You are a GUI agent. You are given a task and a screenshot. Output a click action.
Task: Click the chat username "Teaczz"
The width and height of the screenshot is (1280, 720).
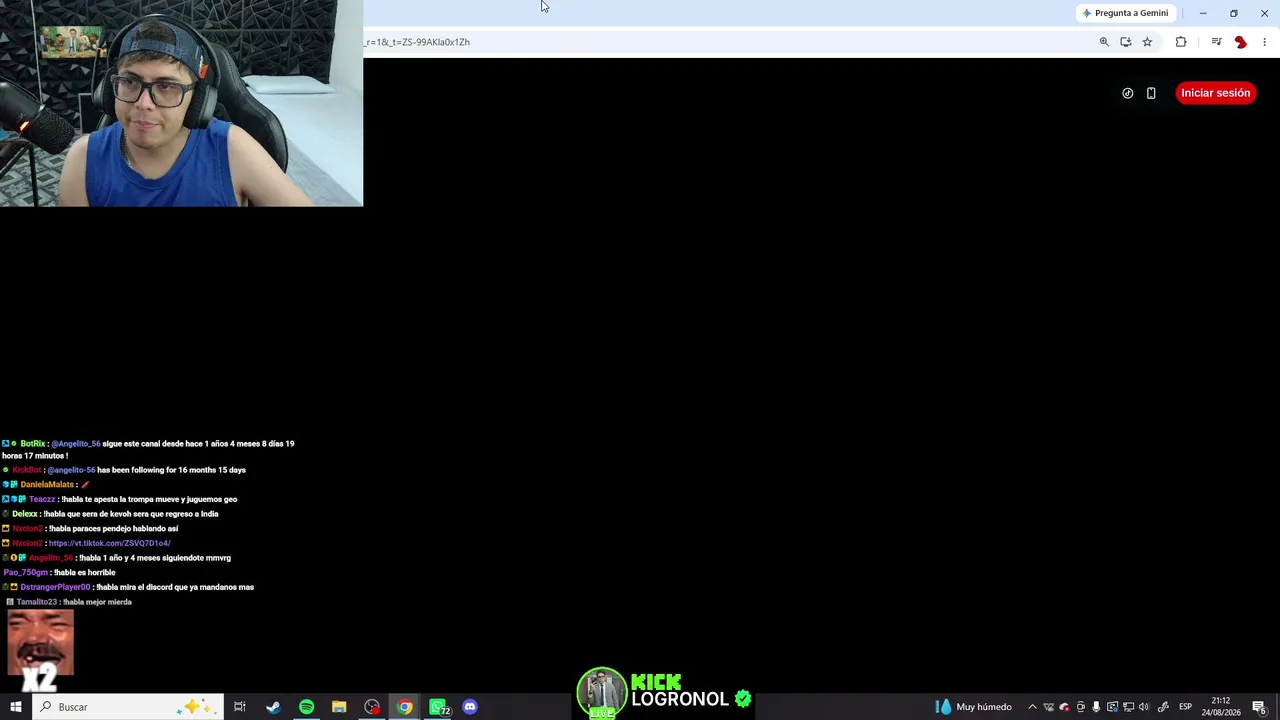pyautogui.click(x=42, y=499)
